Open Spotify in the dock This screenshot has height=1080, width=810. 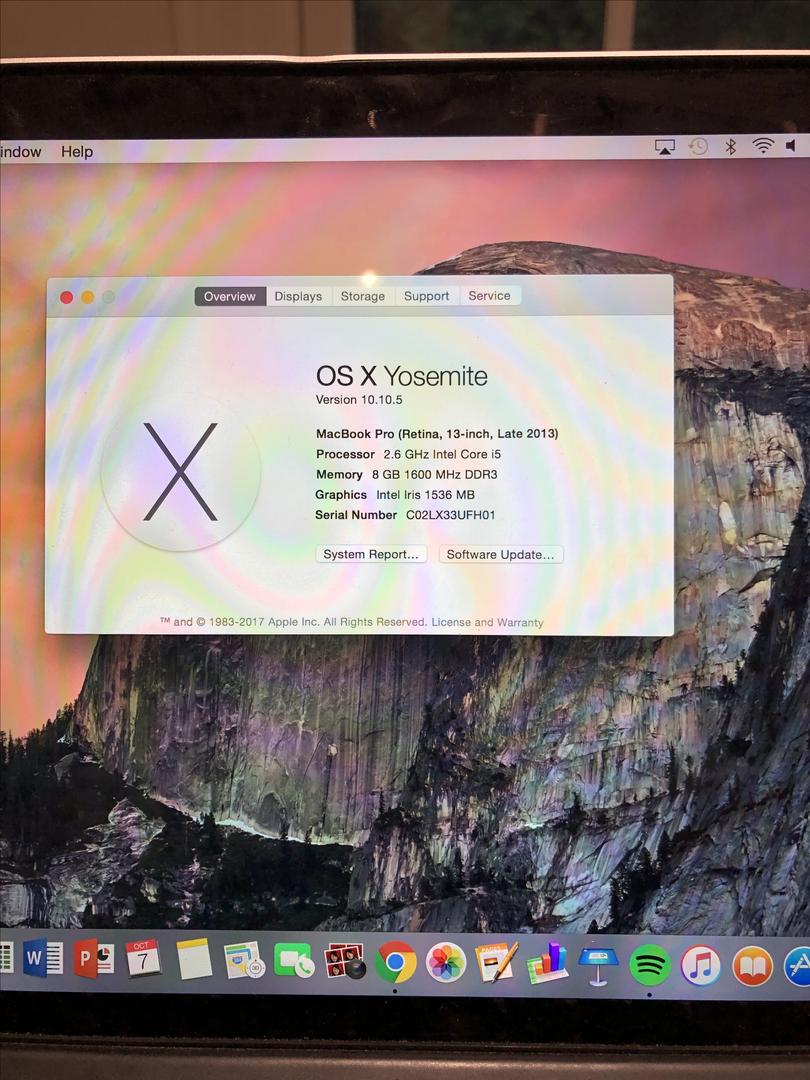650,965
